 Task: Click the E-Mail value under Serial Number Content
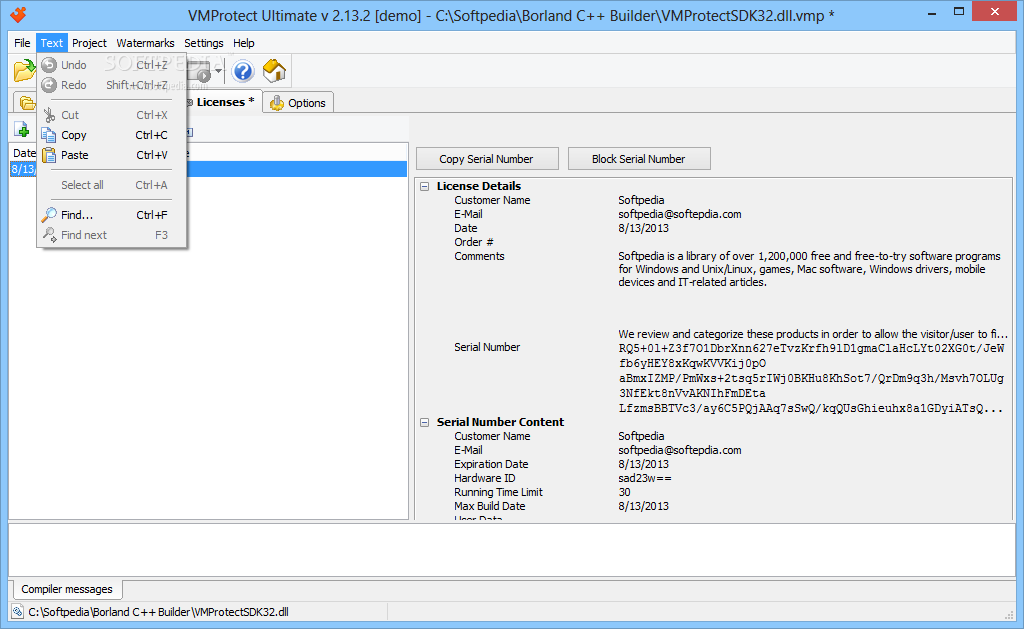click(680, 450)
